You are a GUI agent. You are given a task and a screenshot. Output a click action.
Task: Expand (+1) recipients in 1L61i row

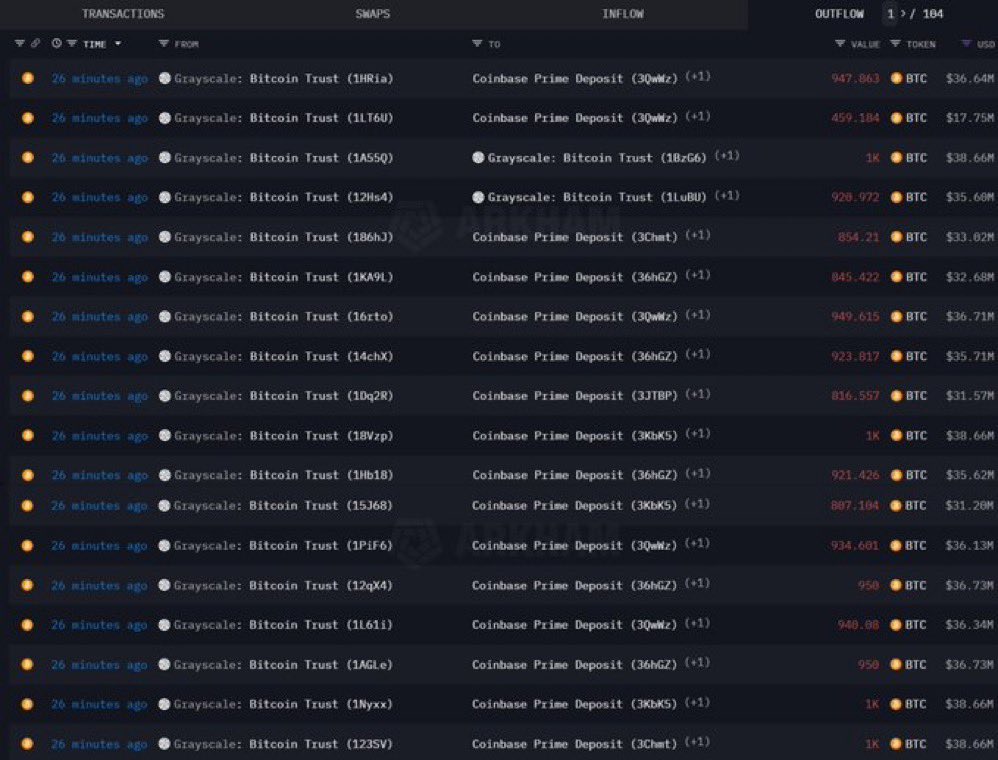[x=698, y=623]
